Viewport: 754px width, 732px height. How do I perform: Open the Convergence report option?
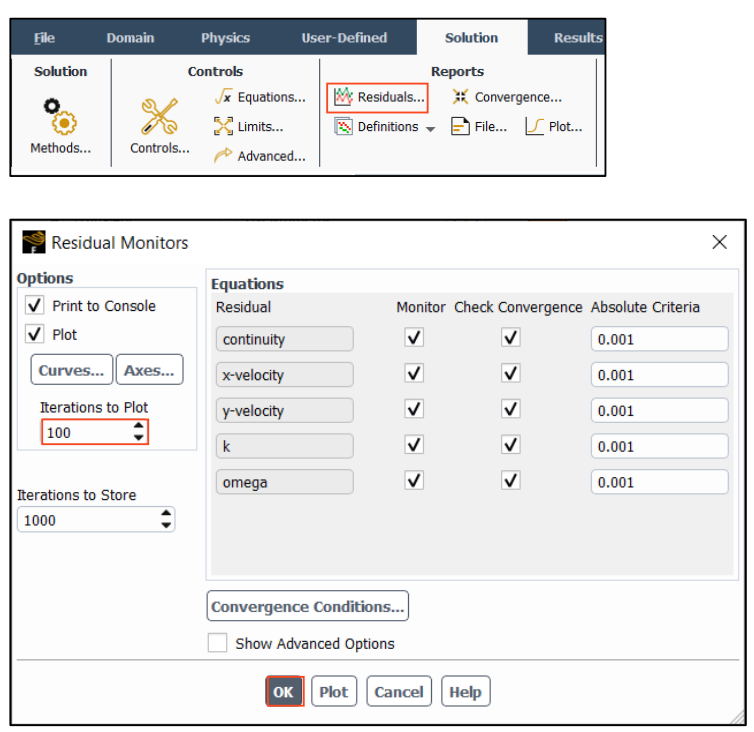click(x=506, y=97)
